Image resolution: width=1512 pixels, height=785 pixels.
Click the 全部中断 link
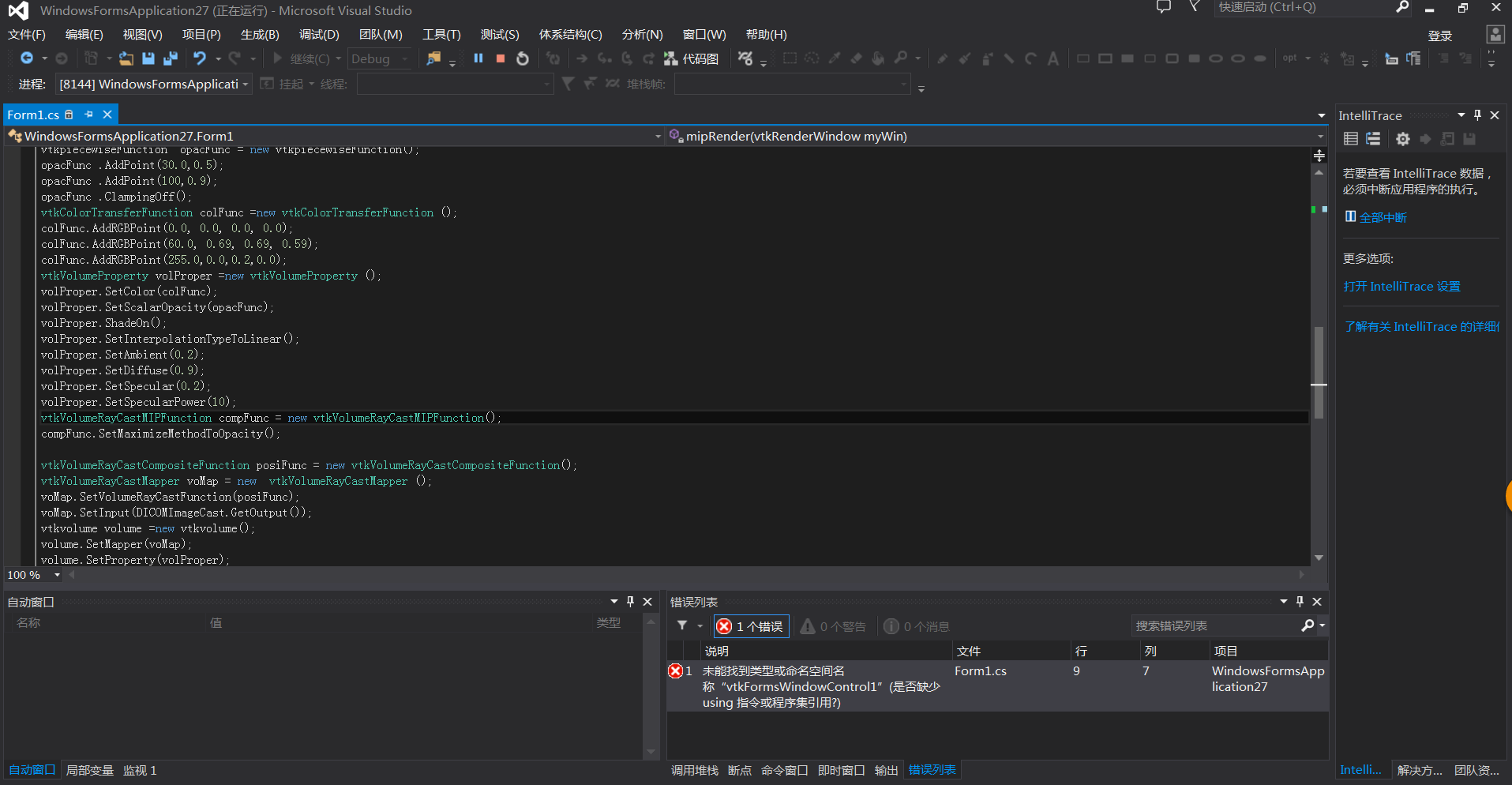tap(1383, 217)
